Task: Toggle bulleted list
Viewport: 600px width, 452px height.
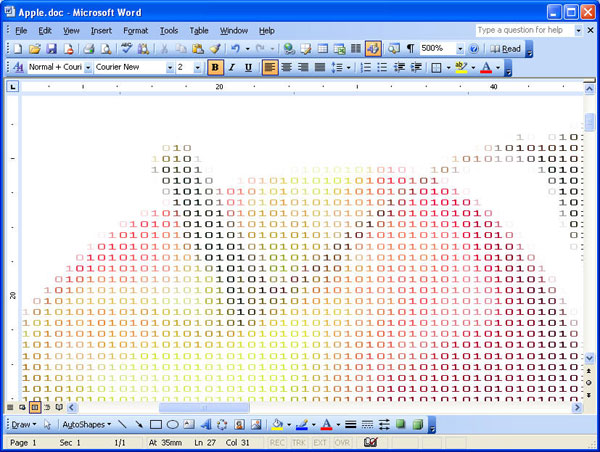Action: 382,67
